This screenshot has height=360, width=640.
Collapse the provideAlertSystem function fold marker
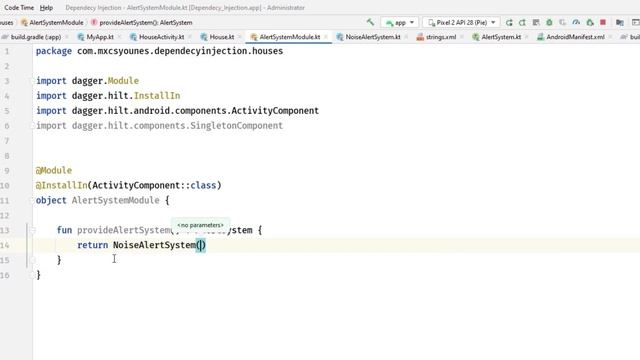(x=33, y=230)
